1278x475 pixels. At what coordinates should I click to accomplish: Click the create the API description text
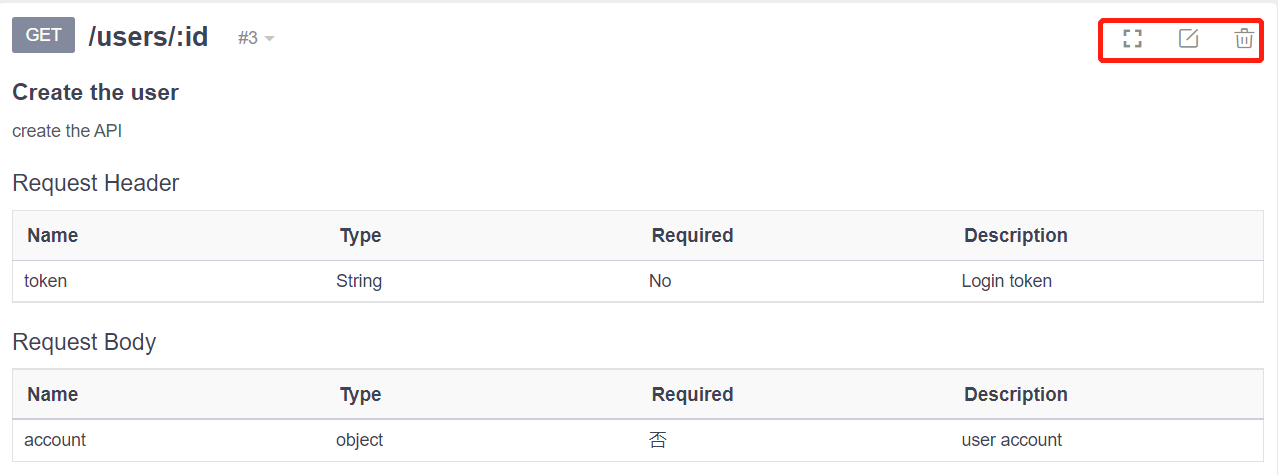click(x=67, y=131)
